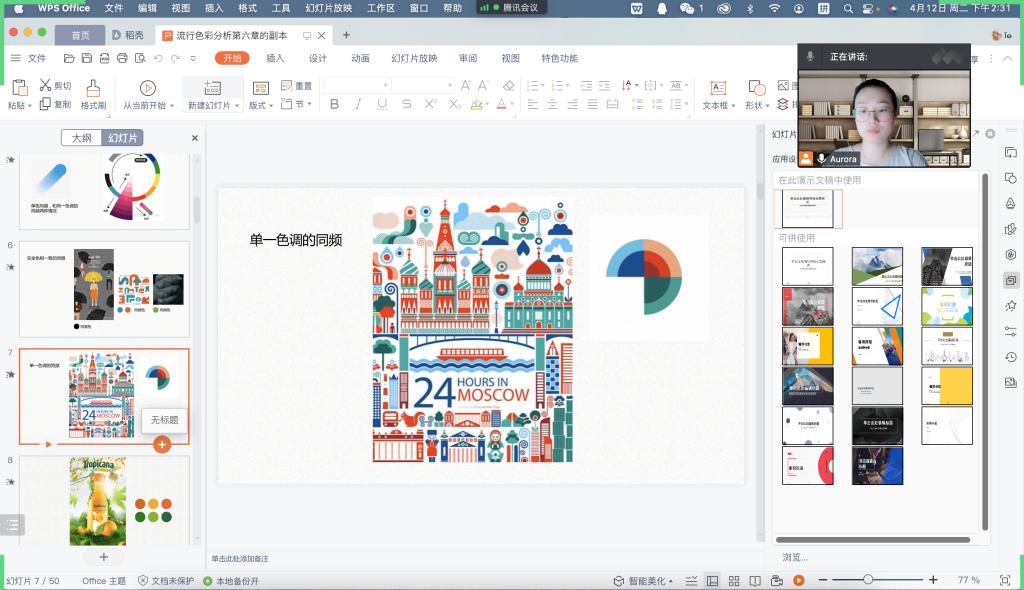
Task: Expand New Slide dropdown arrow
Action: pyautogui.click(x=237, y=106)
